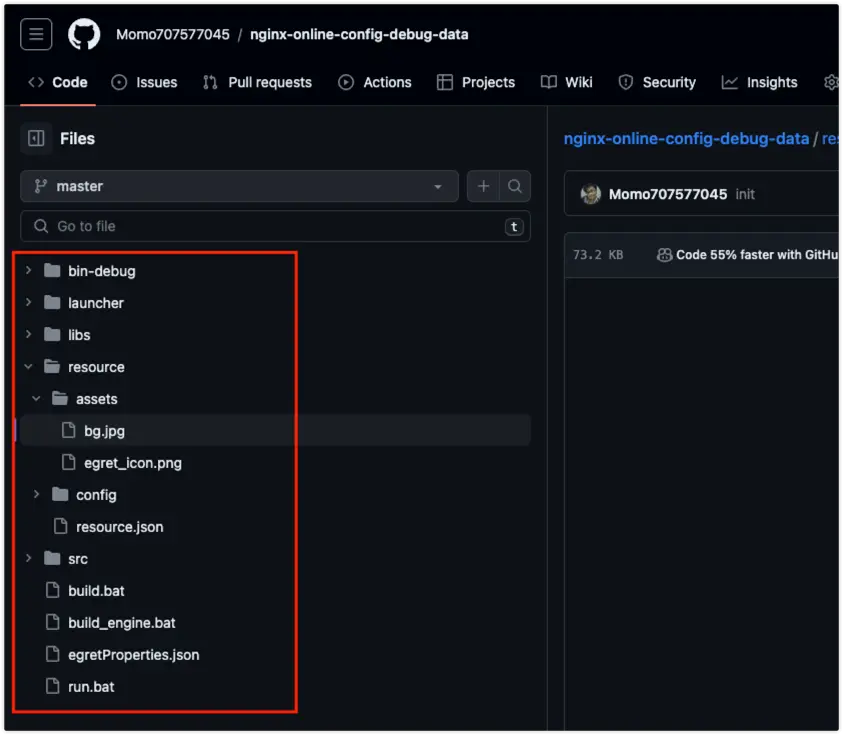Viewport: 843px width, 735px height.
Task: Click the GitHub logo icon
Action: 84,34
